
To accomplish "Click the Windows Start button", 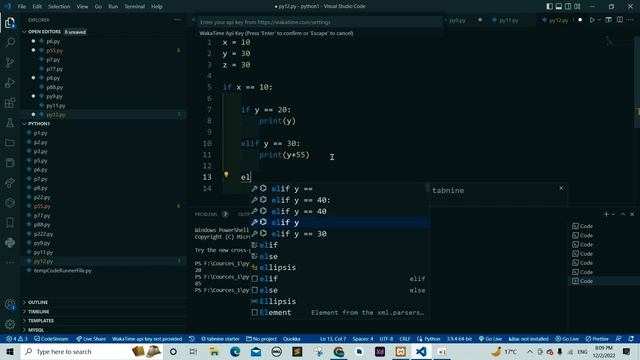I will 10,351.
